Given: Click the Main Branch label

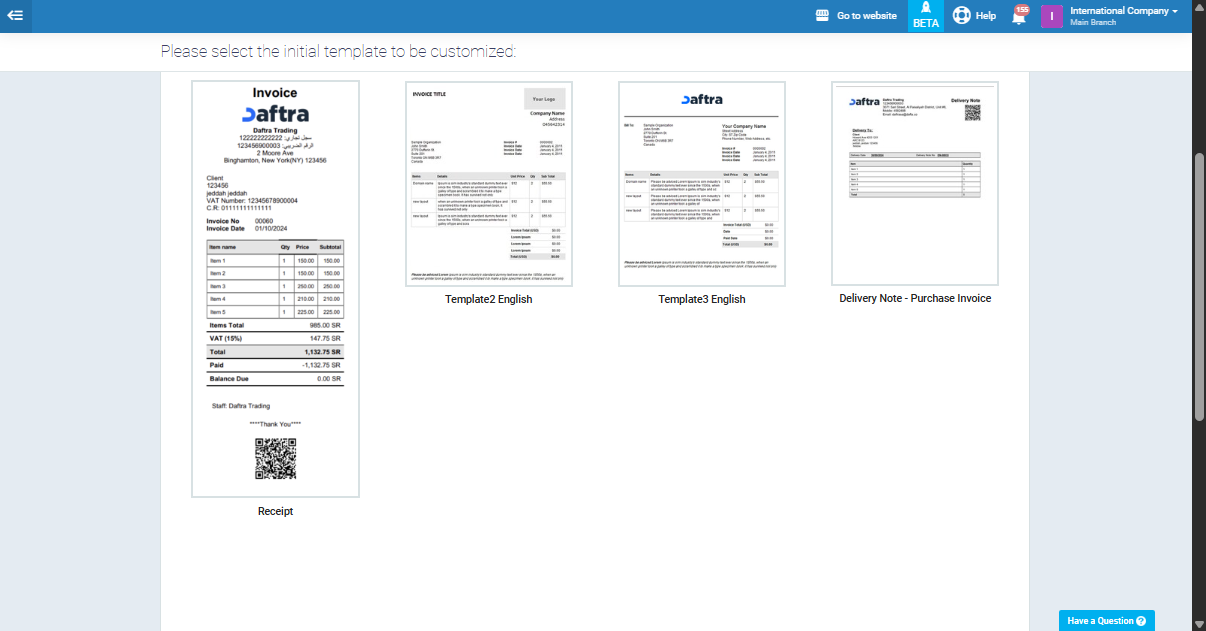Looking at the screenshot, I should tap(1092, 22).
